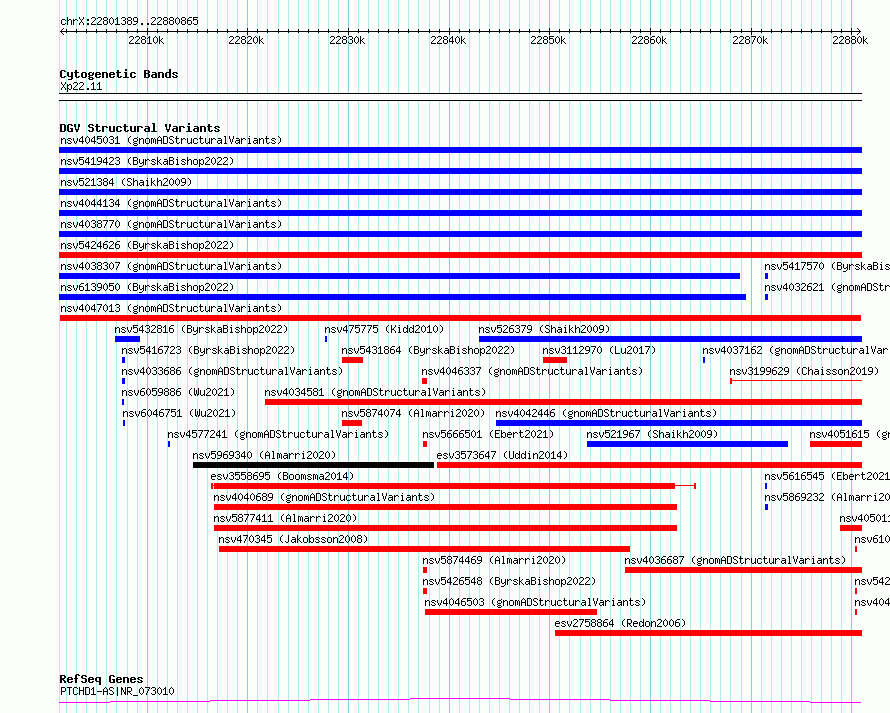The height and width of the screenshot is (713, 890).
Task: Open the esv2758864 Redon2006 variant
Action: 620,623
